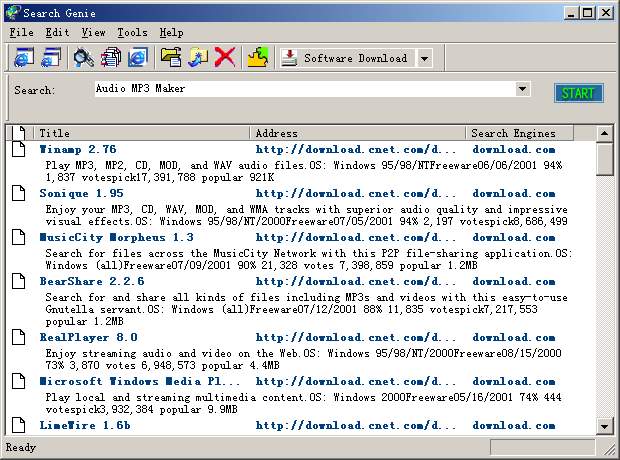The height and width of the screenshot is (460, 620).
Task: Click the vertical scrollbar thumb
Action: click(604, 159)
